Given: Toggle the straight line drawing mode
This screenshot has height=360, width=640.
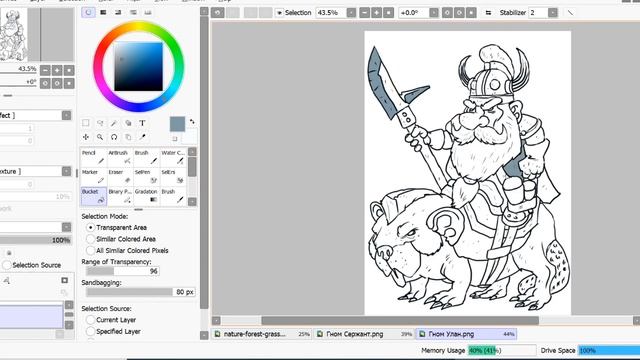Looking at the screenshot, I should pyautogui.click(x=570, y=13).
